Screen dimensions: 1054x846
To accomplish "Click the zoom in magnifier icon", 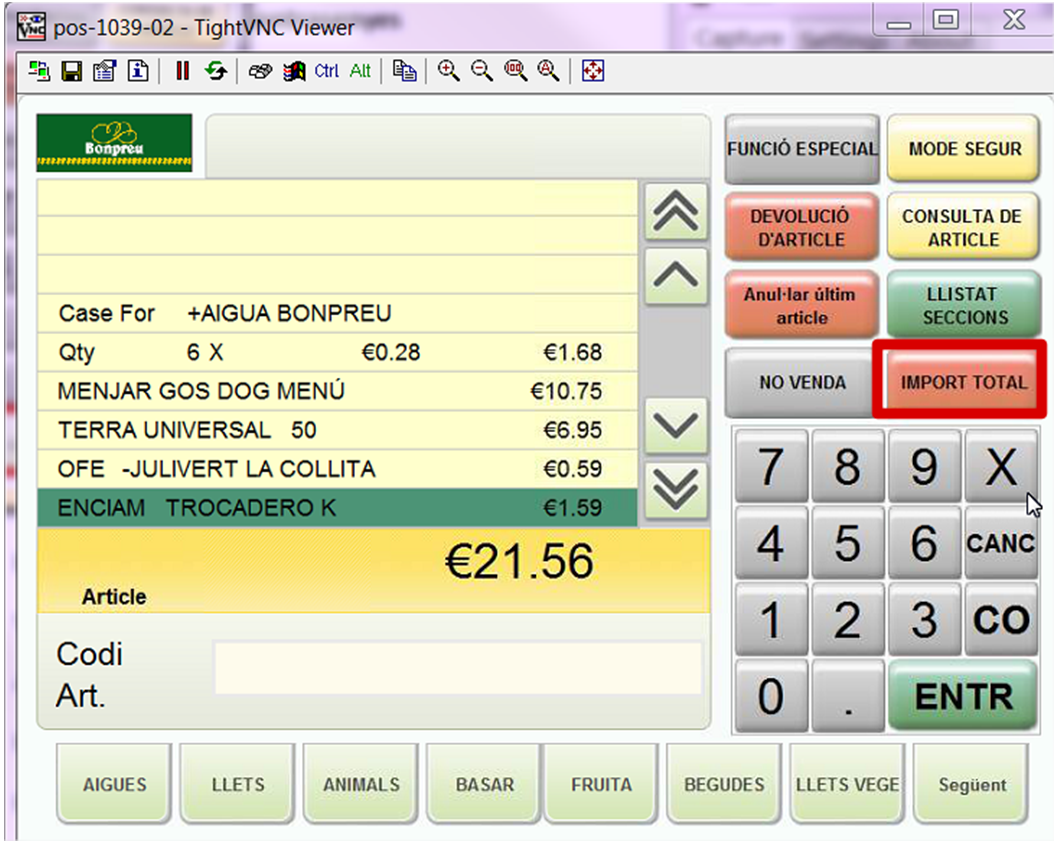I will [449, 72].
